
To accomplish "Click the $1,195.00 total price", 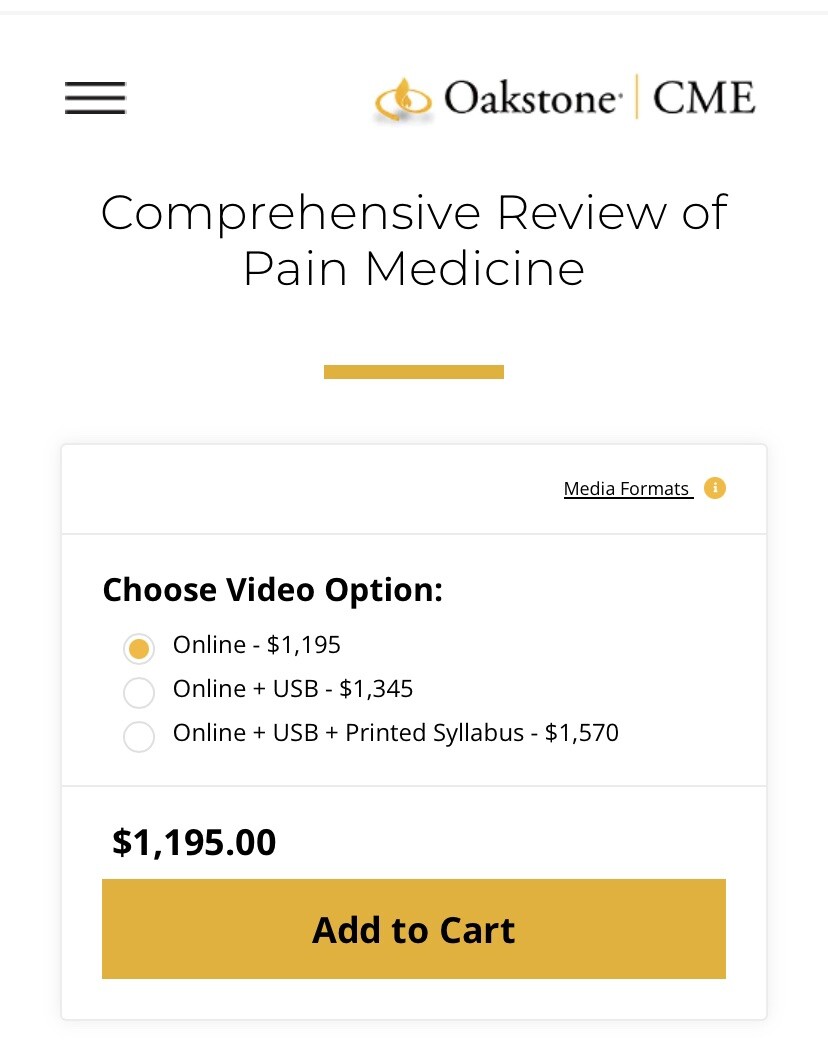I will pyautogui.click(x=194, y=842).
